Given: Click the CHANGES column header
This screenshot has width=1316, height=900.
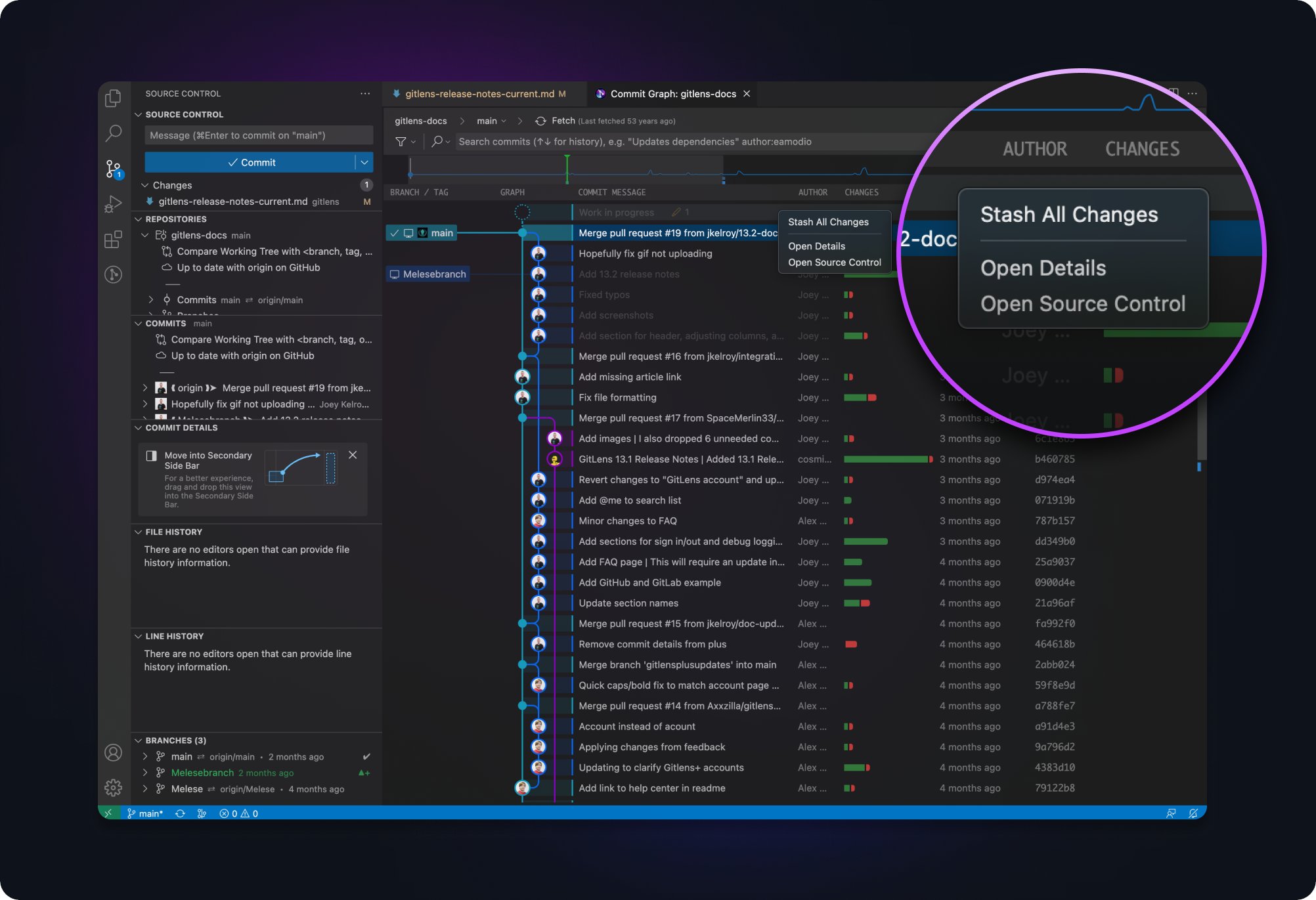Looking at the screenshot, I should click(861, 192).
